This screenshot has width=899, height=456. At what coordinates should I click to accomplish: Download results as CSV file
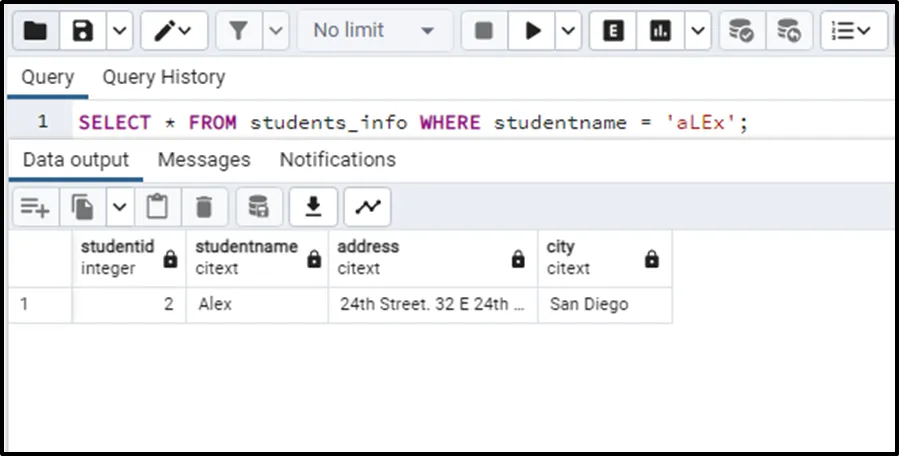click(x=313, y=207)
